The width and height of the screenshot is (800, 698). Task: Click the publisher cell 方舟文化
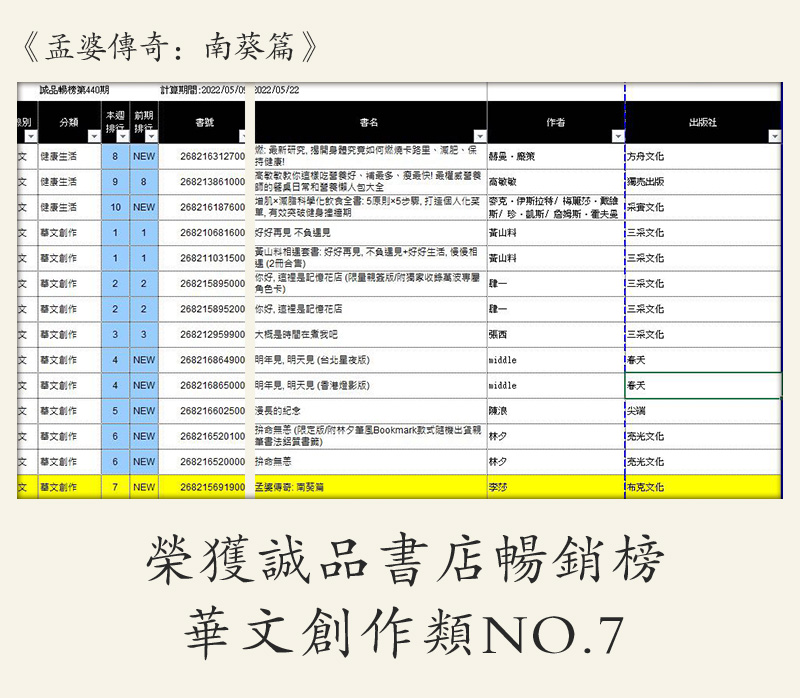[702, 157]
